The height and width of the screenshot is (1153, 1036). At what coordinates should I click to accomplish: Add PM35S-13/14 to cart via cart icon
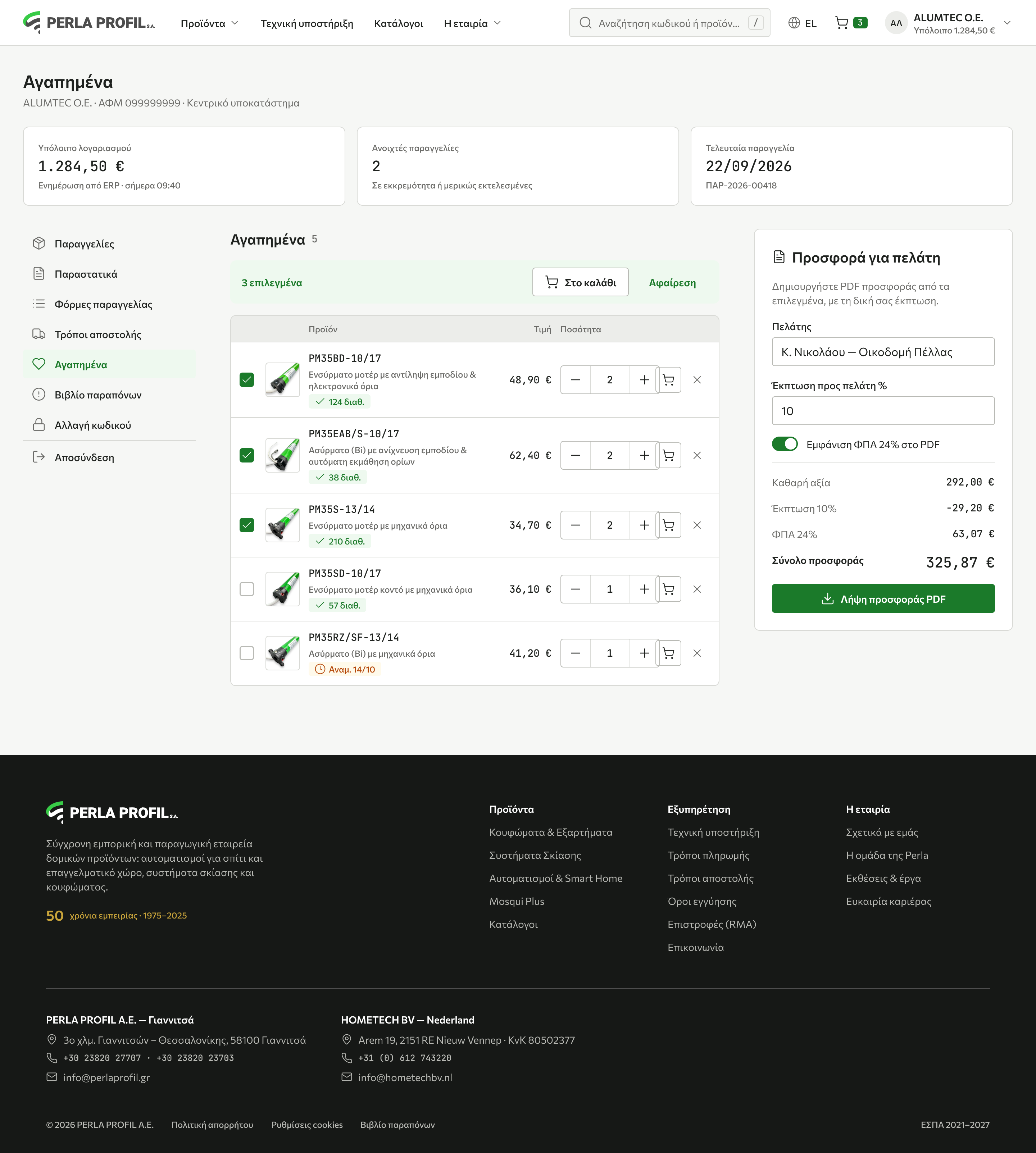[669, 525]
